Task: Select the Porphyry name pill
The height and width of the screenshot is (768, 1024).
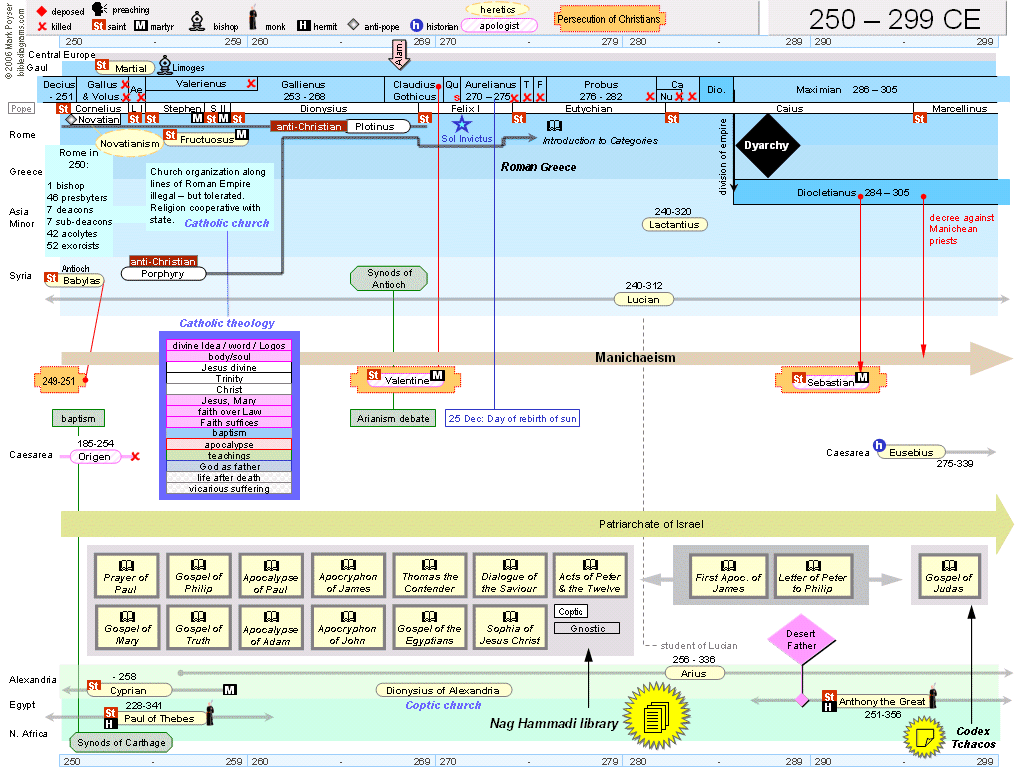Action: (162, 273)
